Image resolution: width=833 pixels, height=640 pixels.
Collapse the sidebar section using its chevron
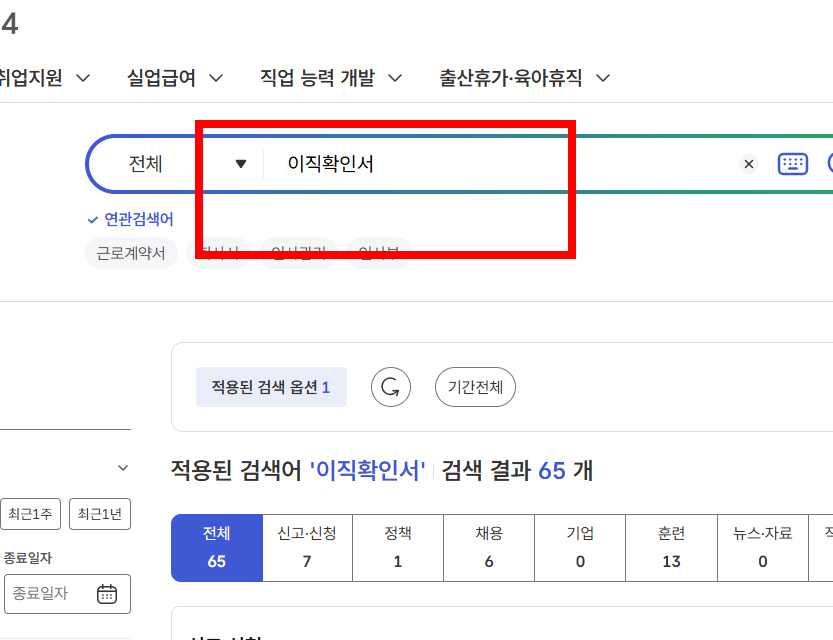(x=123, y=467)
